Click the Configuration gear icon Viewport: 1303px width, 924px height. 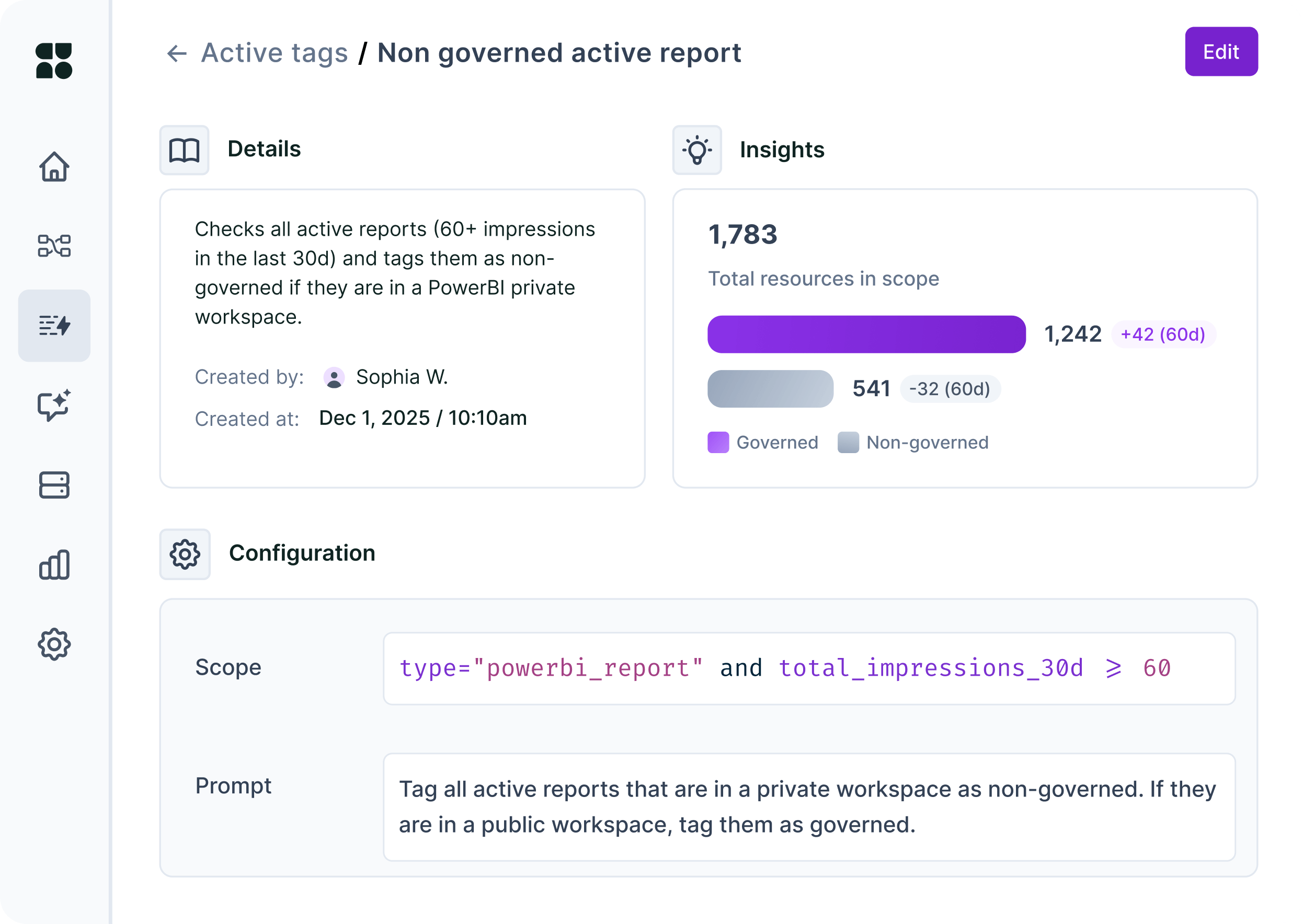tap(185, 553)
